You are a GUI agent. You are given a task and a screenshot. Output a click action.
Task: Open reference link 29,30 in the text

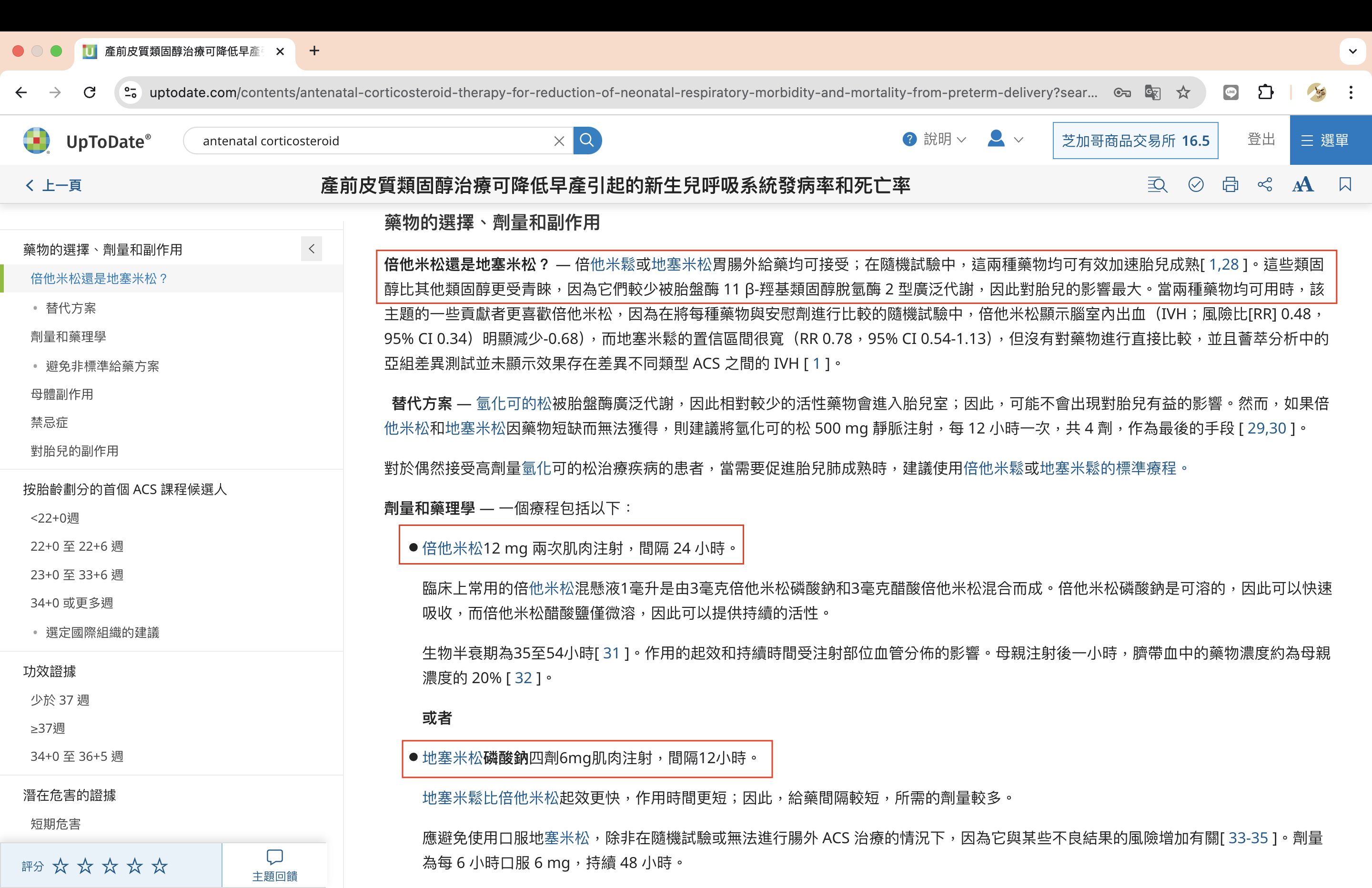[x=1266, y=428]
